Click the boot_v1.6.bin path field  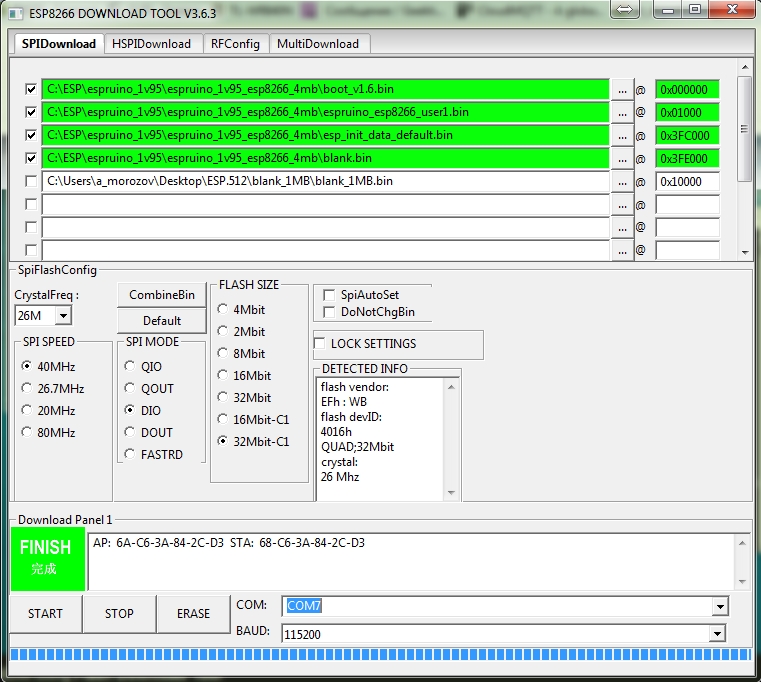tap(326, 89)
